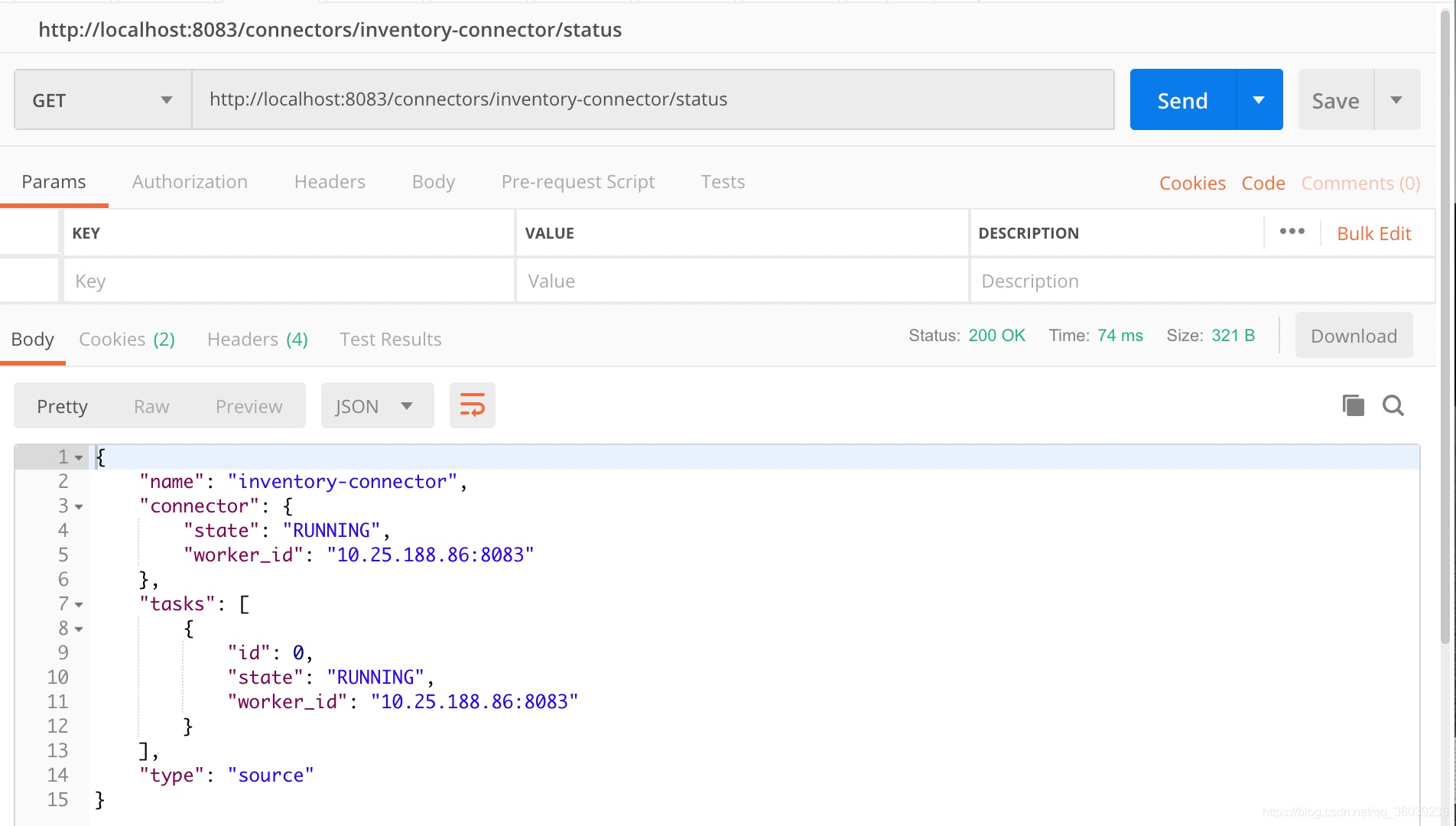The height and width of the screenshot is (826, 1456).
Task: Click the Key parameter input field
Action: 289,281
